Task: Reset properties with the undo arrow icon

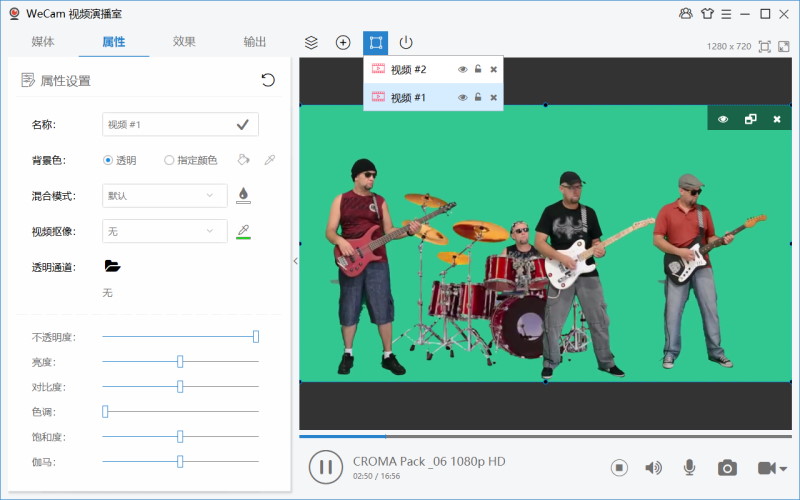Action: [268, 80]
